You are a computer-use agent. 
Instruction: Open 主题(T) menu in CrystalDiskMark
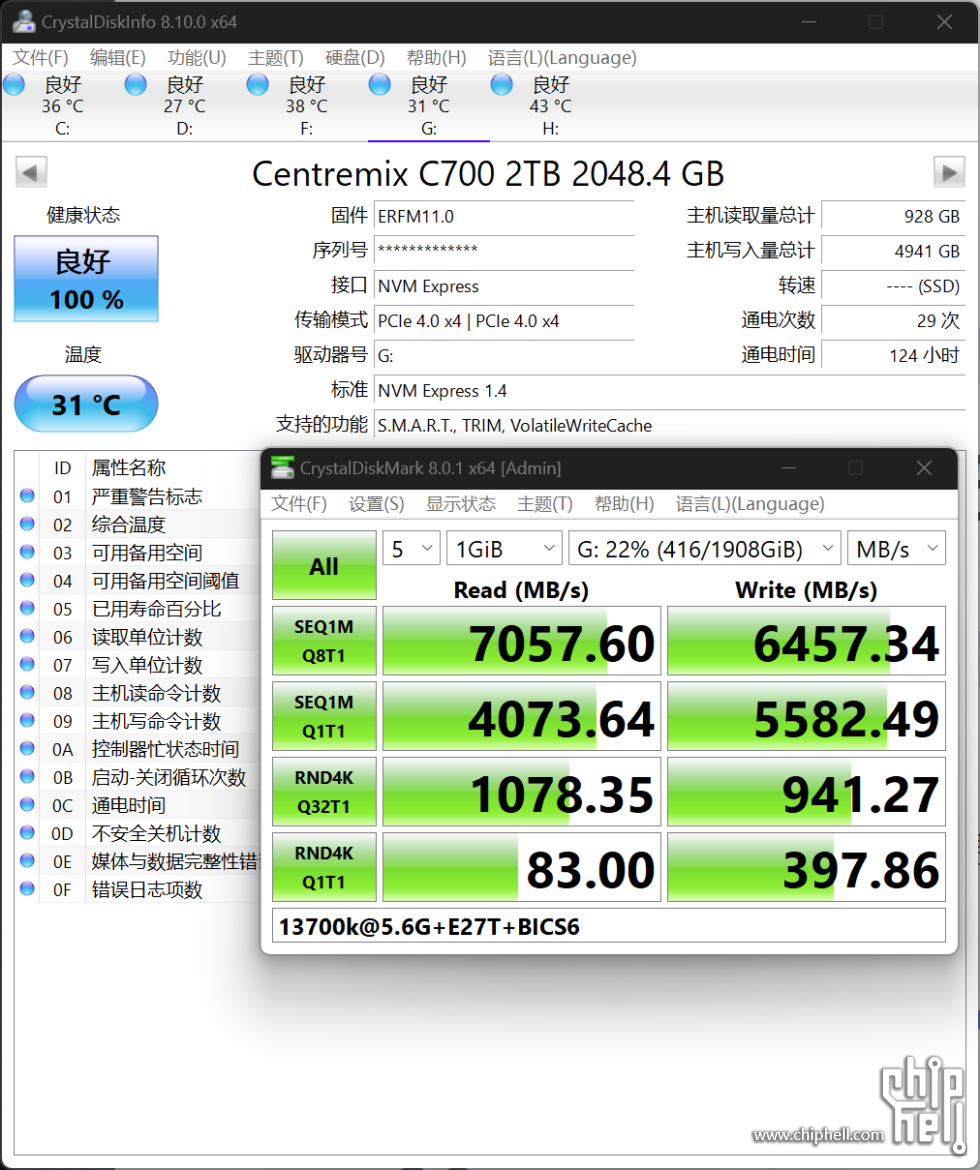pyautogui.click(x=545, y=504)
